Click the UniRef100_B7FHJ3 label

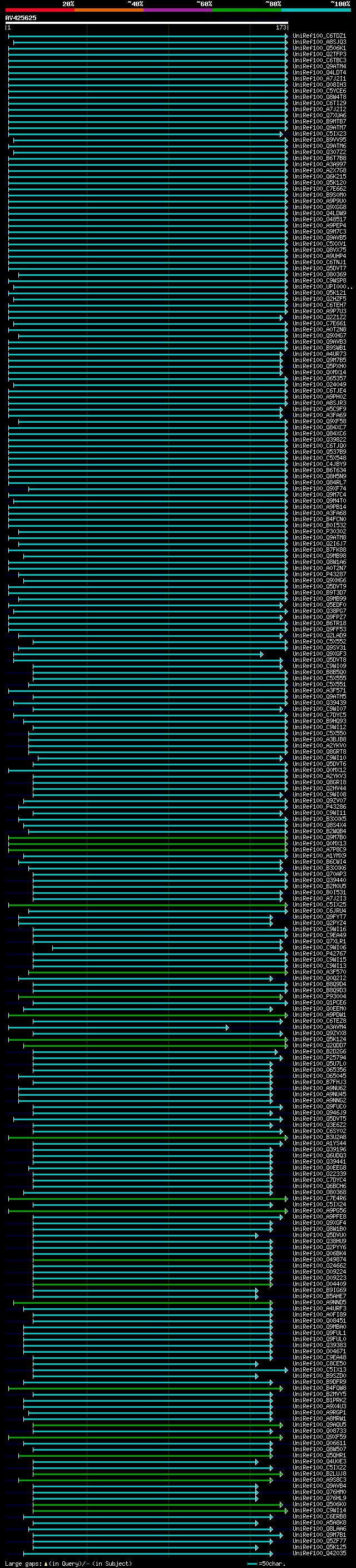(319, 1082)
